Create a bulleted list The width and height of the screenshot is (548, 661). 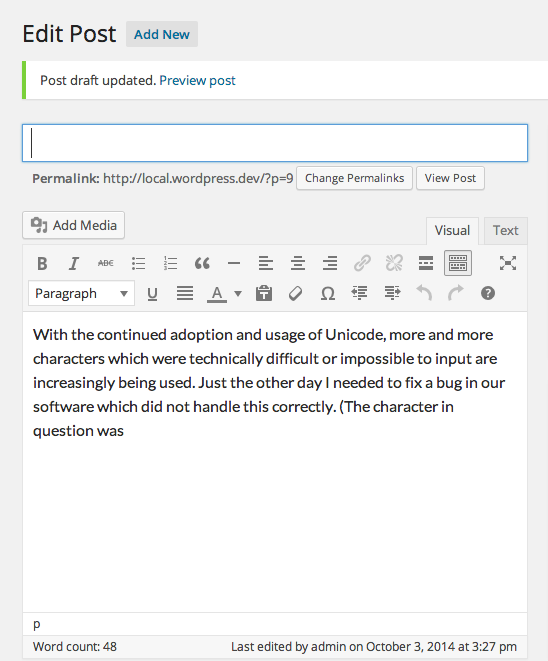coord(138,263)
